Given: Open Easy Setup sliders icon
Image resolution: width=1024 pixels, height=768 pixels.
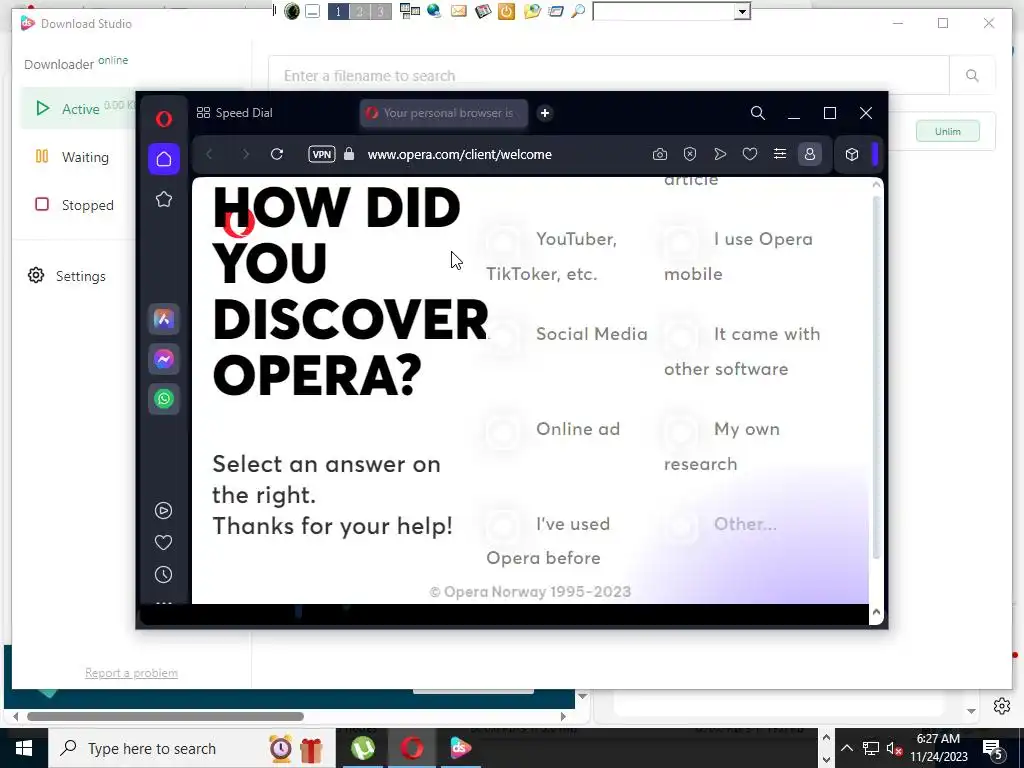Looking at the screenshot, I should pyautogui.click(x=780, y=154).
